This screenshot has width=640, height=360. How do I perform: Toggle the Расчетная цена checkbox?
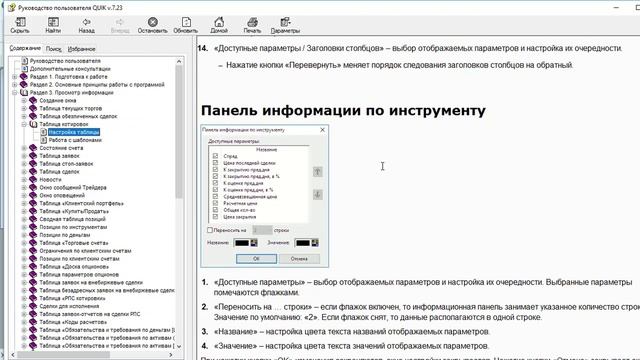point(216,203)
